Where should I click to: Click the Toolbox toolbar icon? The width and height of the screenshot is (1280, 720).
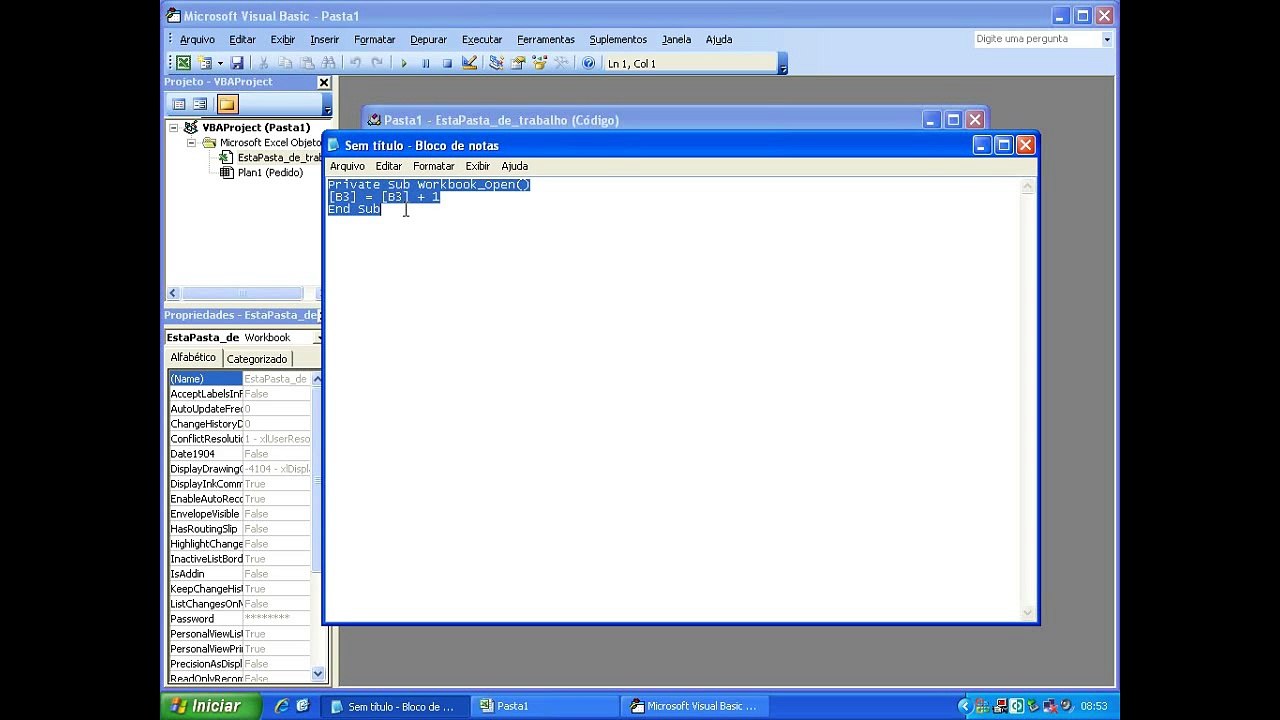coord(561,63)
